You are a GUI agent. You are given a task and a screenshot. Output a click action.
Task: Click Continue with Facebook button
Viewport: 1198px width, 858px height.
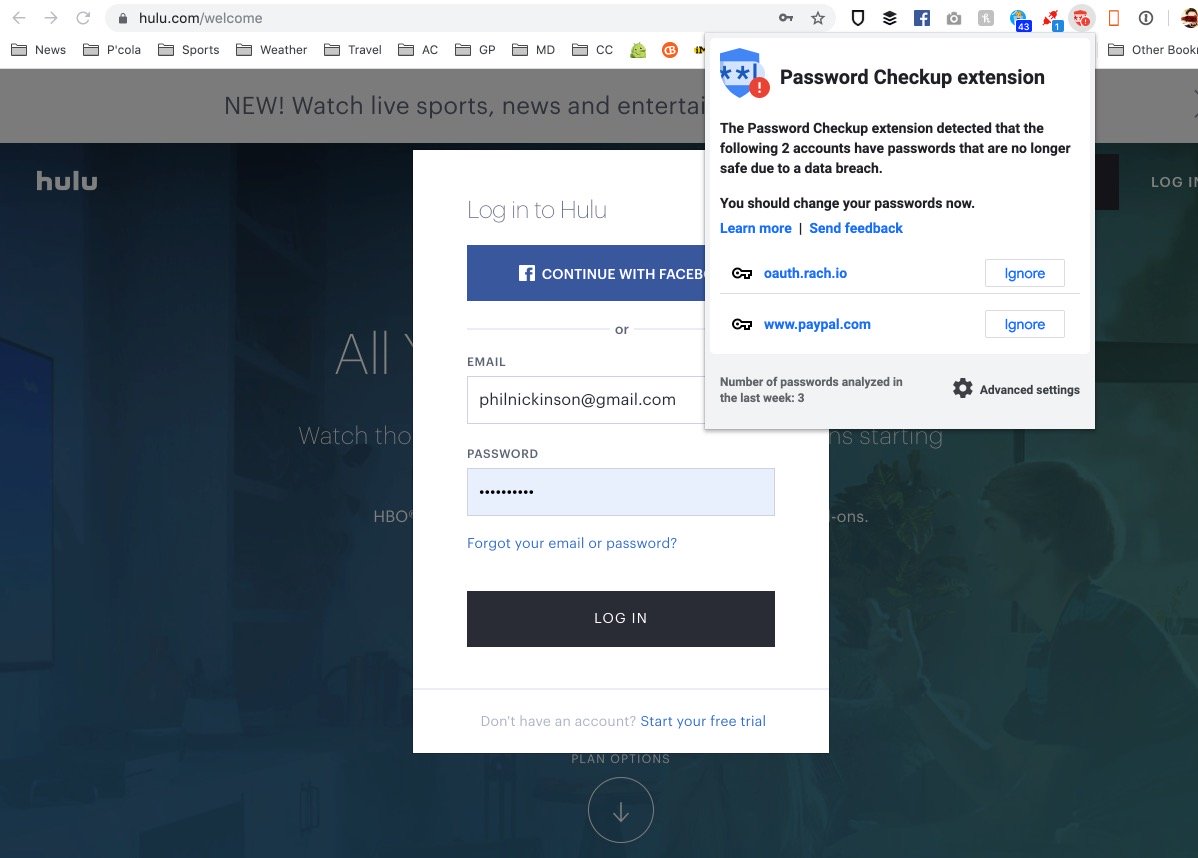click(586, 273)
